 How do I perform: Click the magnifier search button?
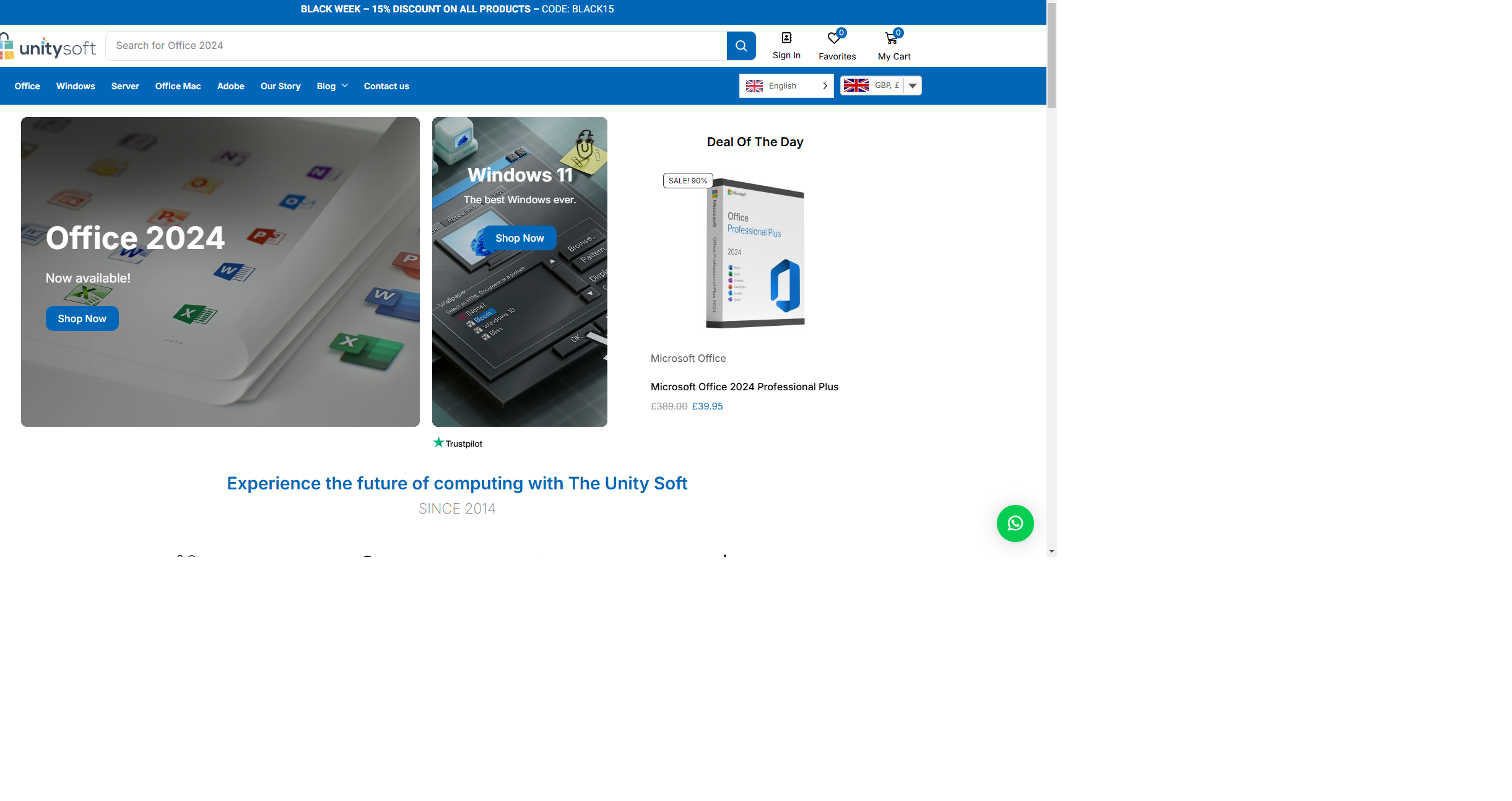pyautogui.click(x=741, y=46)
